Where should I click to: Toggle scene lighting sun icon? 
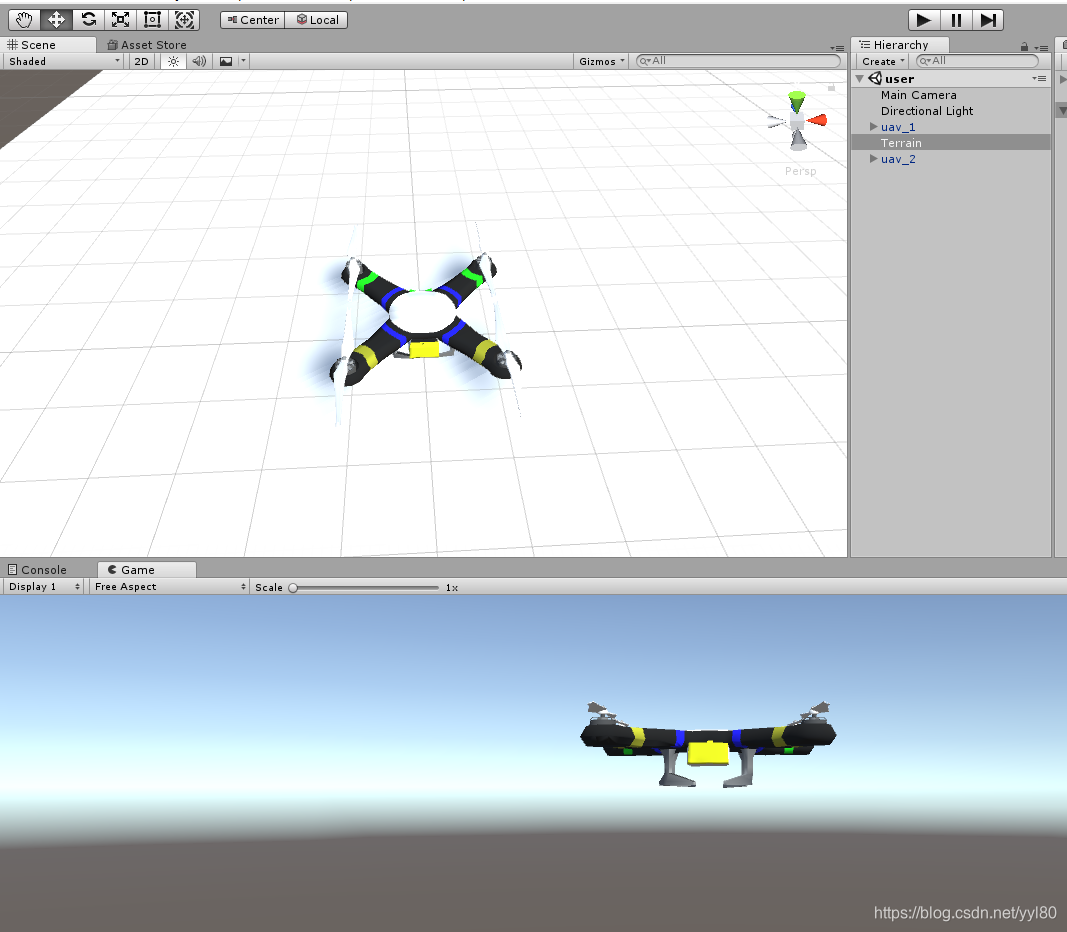(x=174, y=61)
